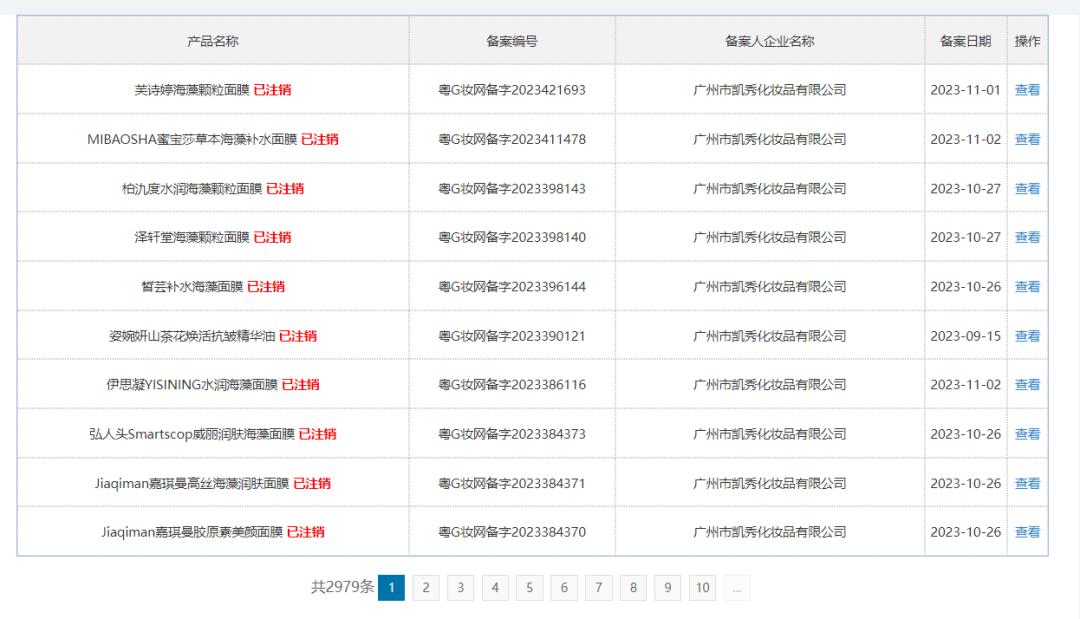Screen dimensions: 1080x619
Task: View 伊思凝YISINING水润海藻面膜 filing
Action: (1027, 384)
